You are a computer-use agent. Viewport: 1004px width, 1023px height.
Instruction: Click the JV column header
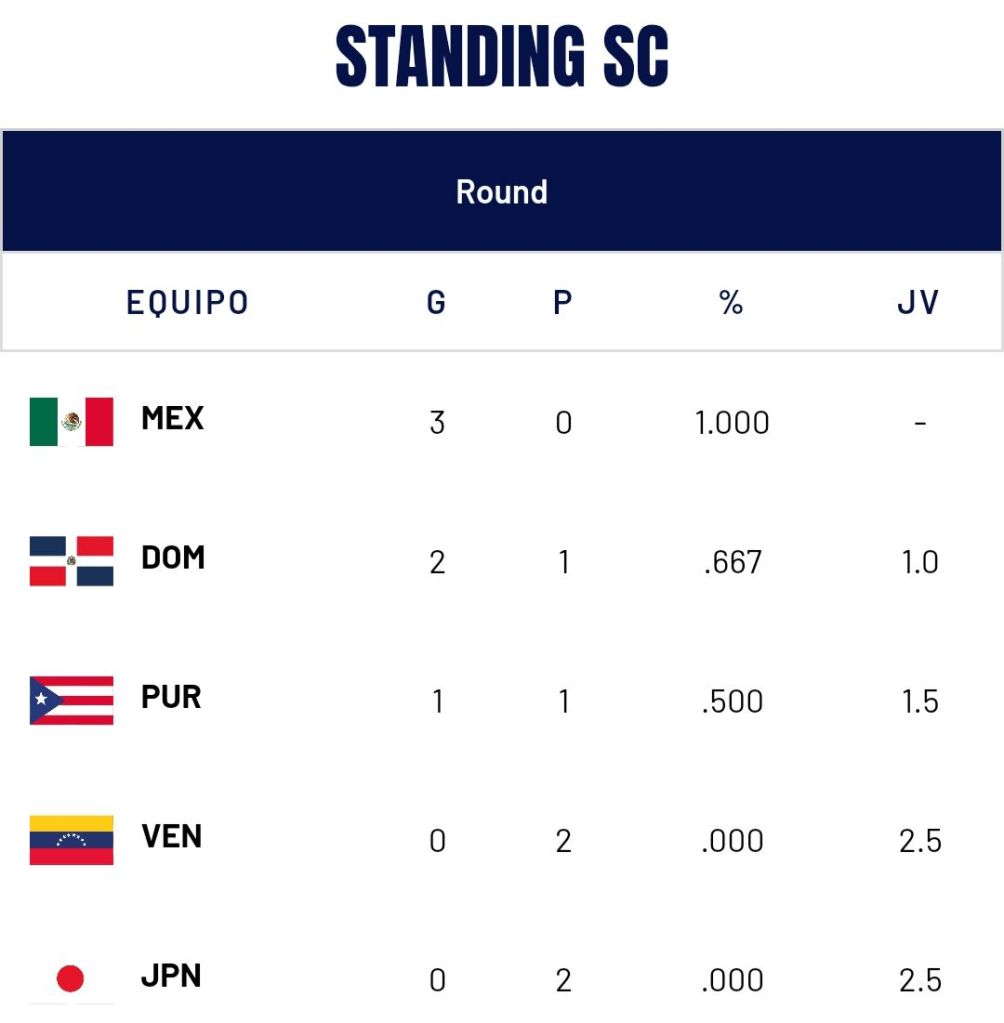point(918,302)
